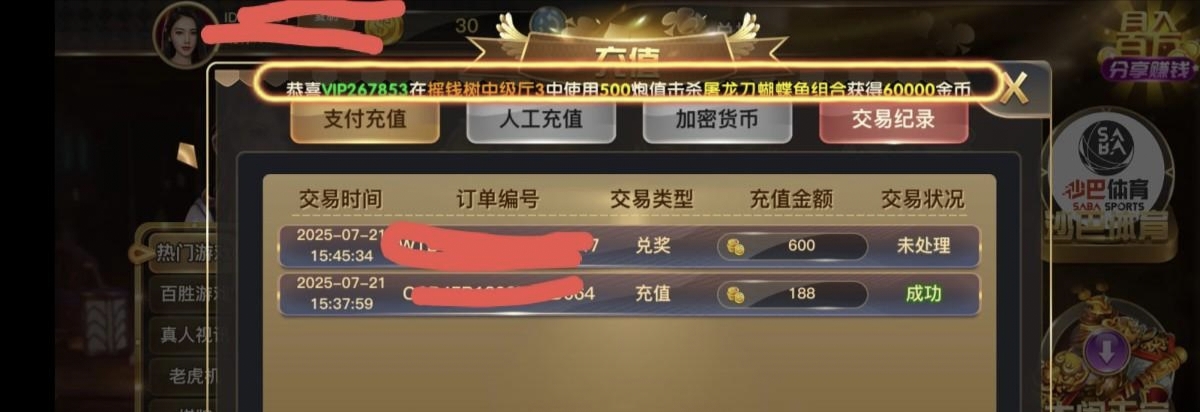Click the 未处理 status of 兑奖 record
Viewport: 1200px width, 412px height.
(923, 245)
